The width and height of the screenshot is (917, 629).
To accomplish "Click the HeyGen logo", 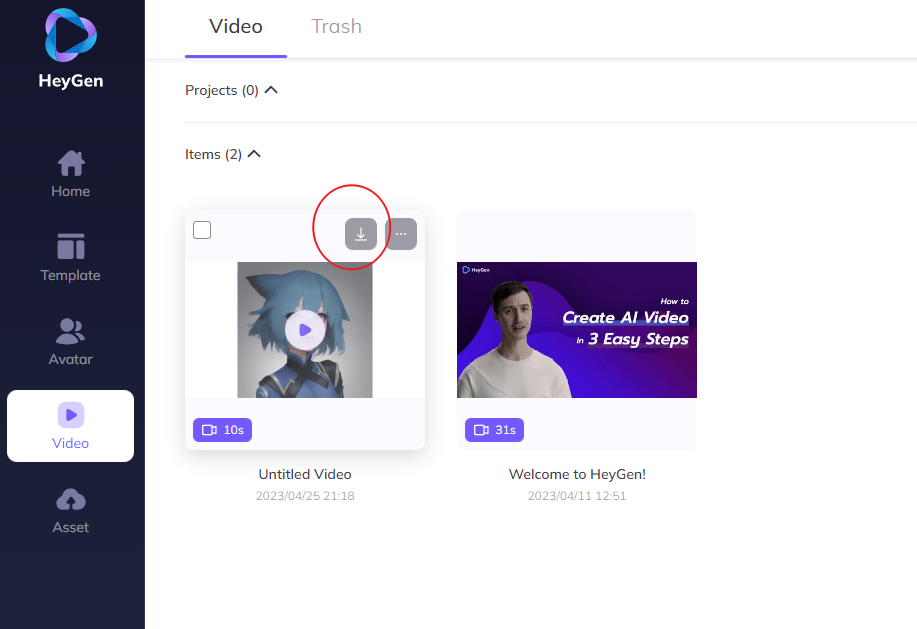I will point(70,45).
